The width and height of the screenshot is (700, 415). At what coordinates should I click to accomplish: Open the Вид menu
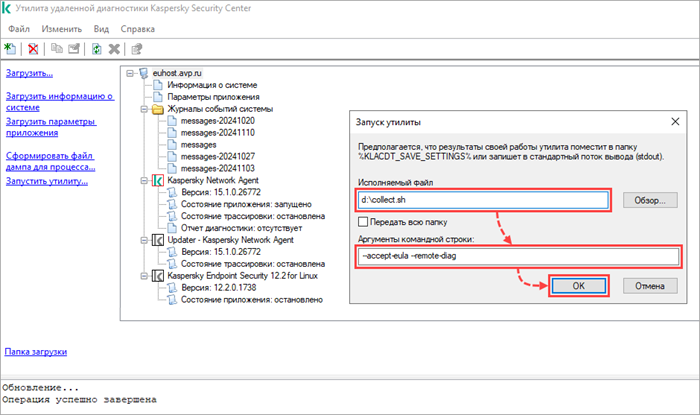[x=101, y=29]
